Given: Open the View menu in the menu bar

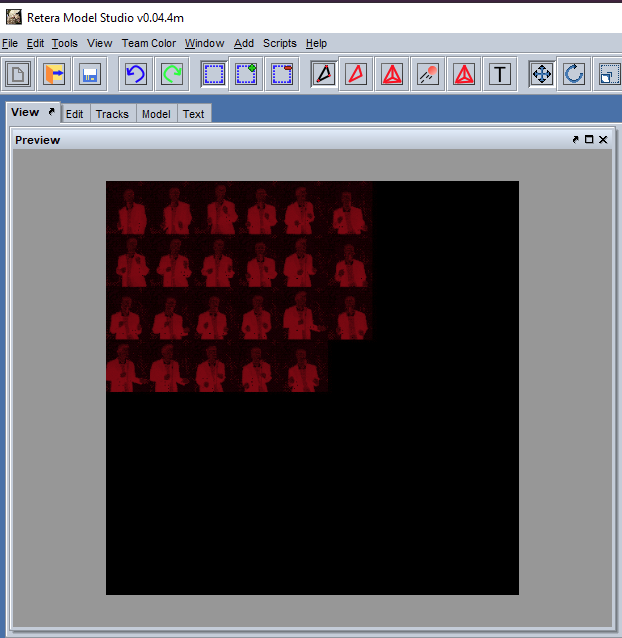Looking at the screenshot, I should [100, 43].
